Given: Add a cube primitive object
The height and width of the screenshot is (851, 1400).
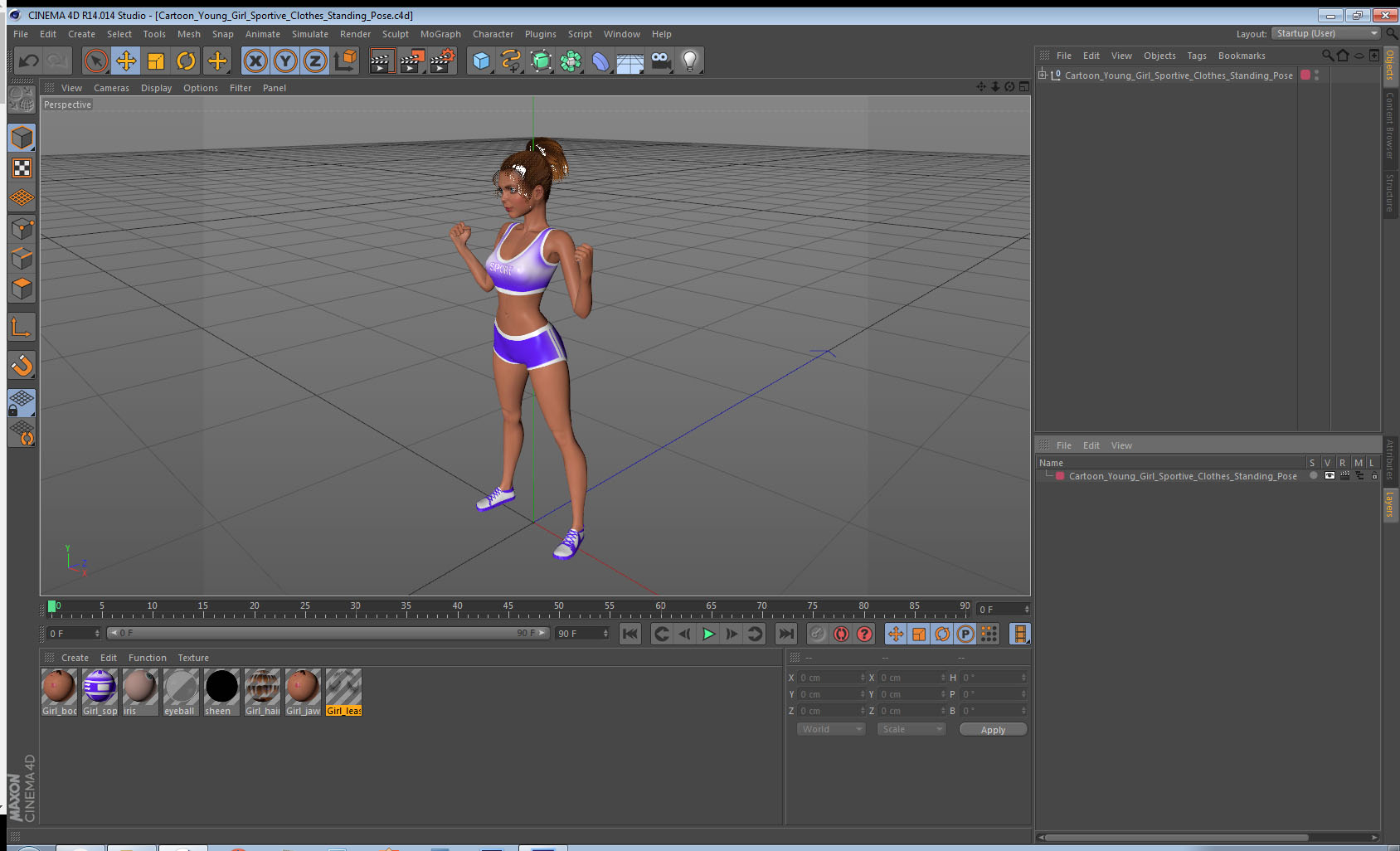Looking at the screenshot, I should click(x=481, y=61).
